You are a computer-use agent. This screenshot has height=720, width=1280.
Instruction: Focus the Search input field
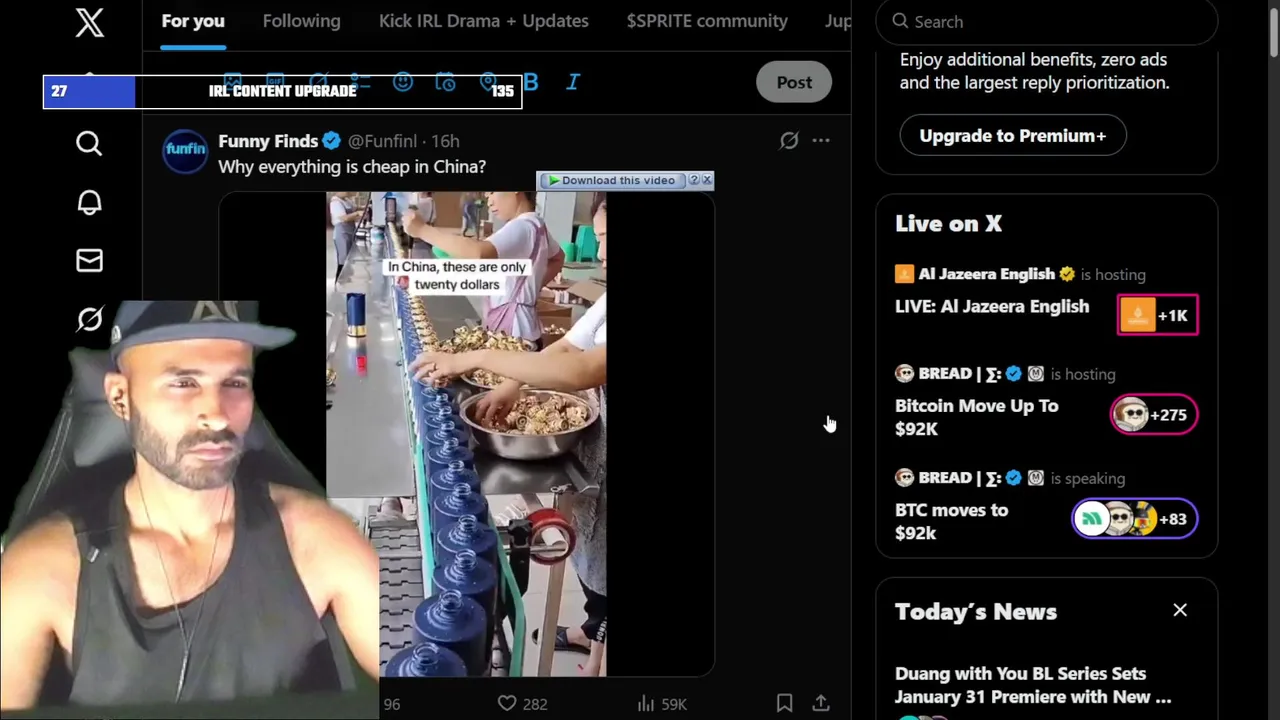1046,21
